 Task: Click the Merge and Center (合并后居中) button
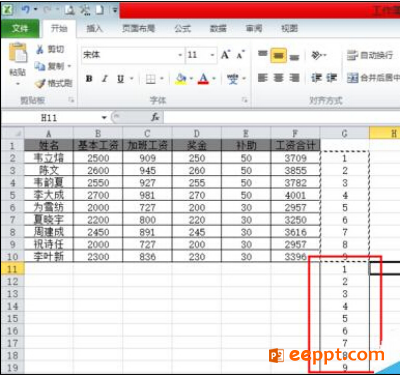[373, 78]
